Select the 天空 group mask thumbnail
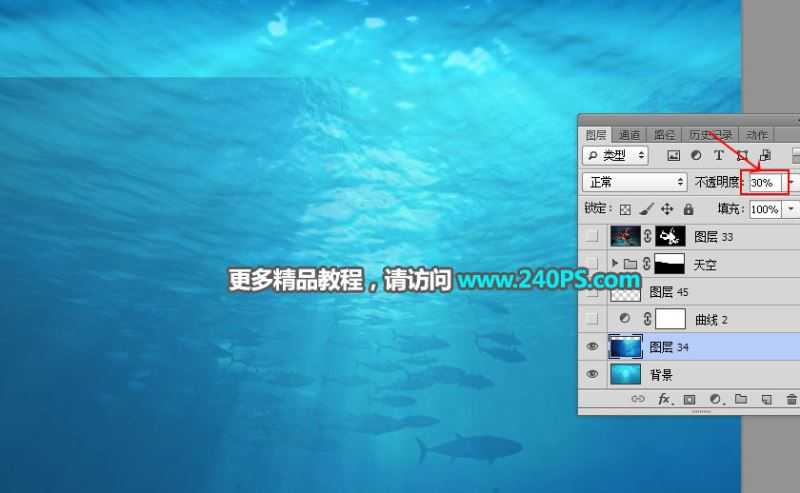Viewport: 800px width, 493px height. (669, 264)
